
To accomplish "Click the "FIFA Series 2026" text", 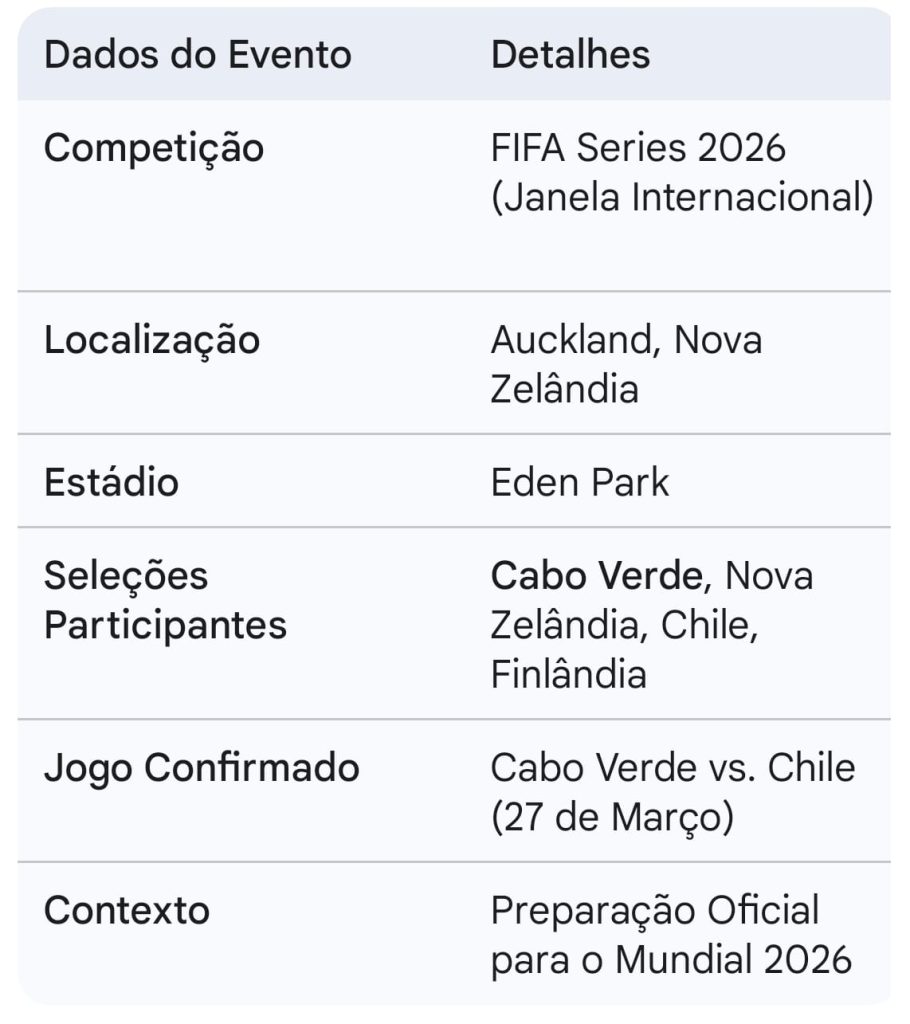I will coord(638,149).
